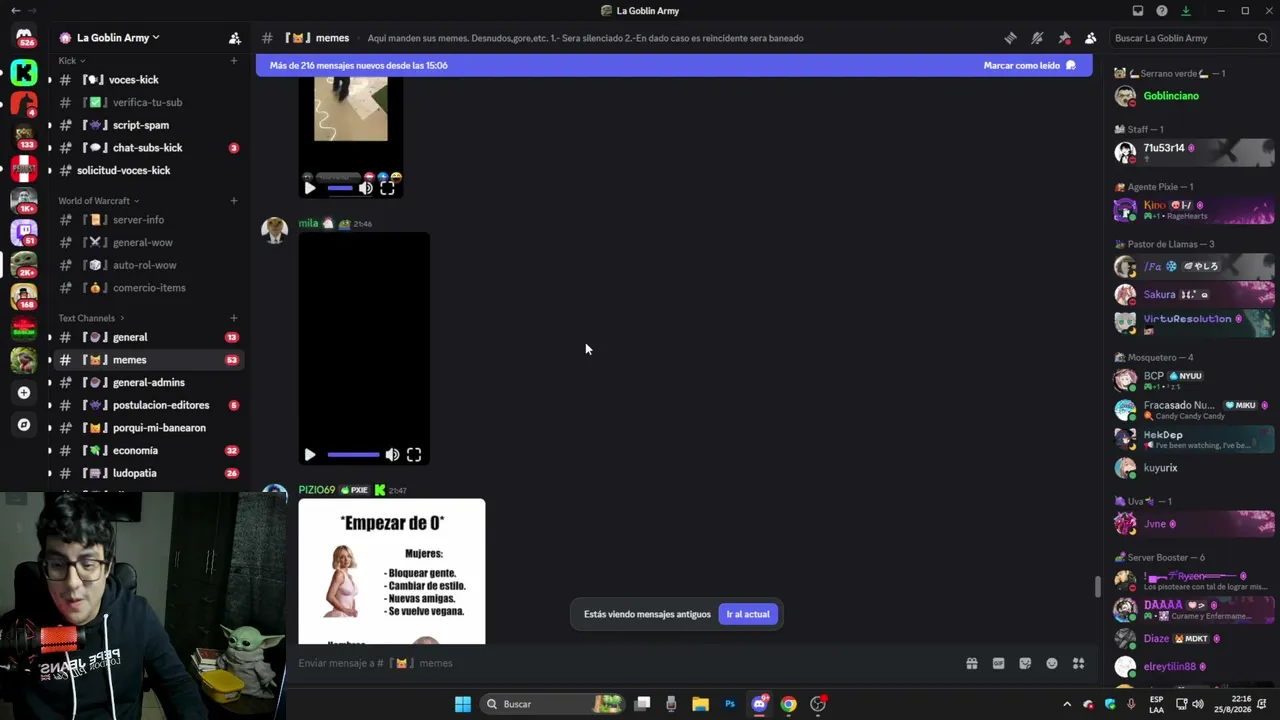Open postulacion-editores channel
The height and width of the screenshot is (720, 1280).
(x=148, y=405)
